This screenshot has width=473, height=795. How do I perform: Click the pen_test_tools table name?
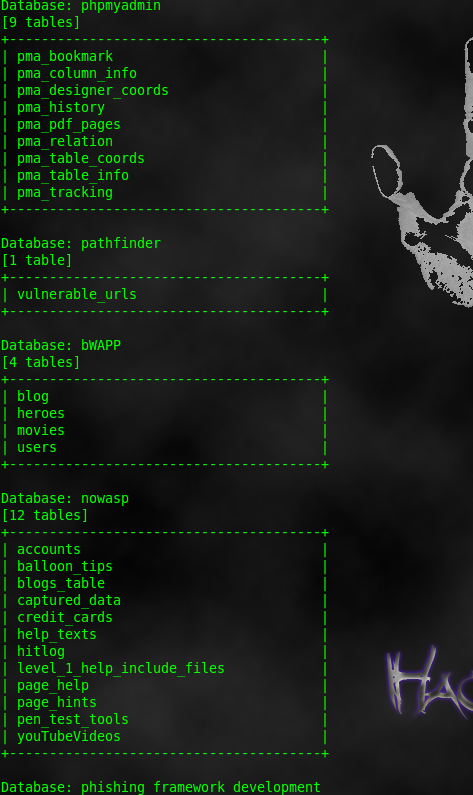click(x=72, y=719)
